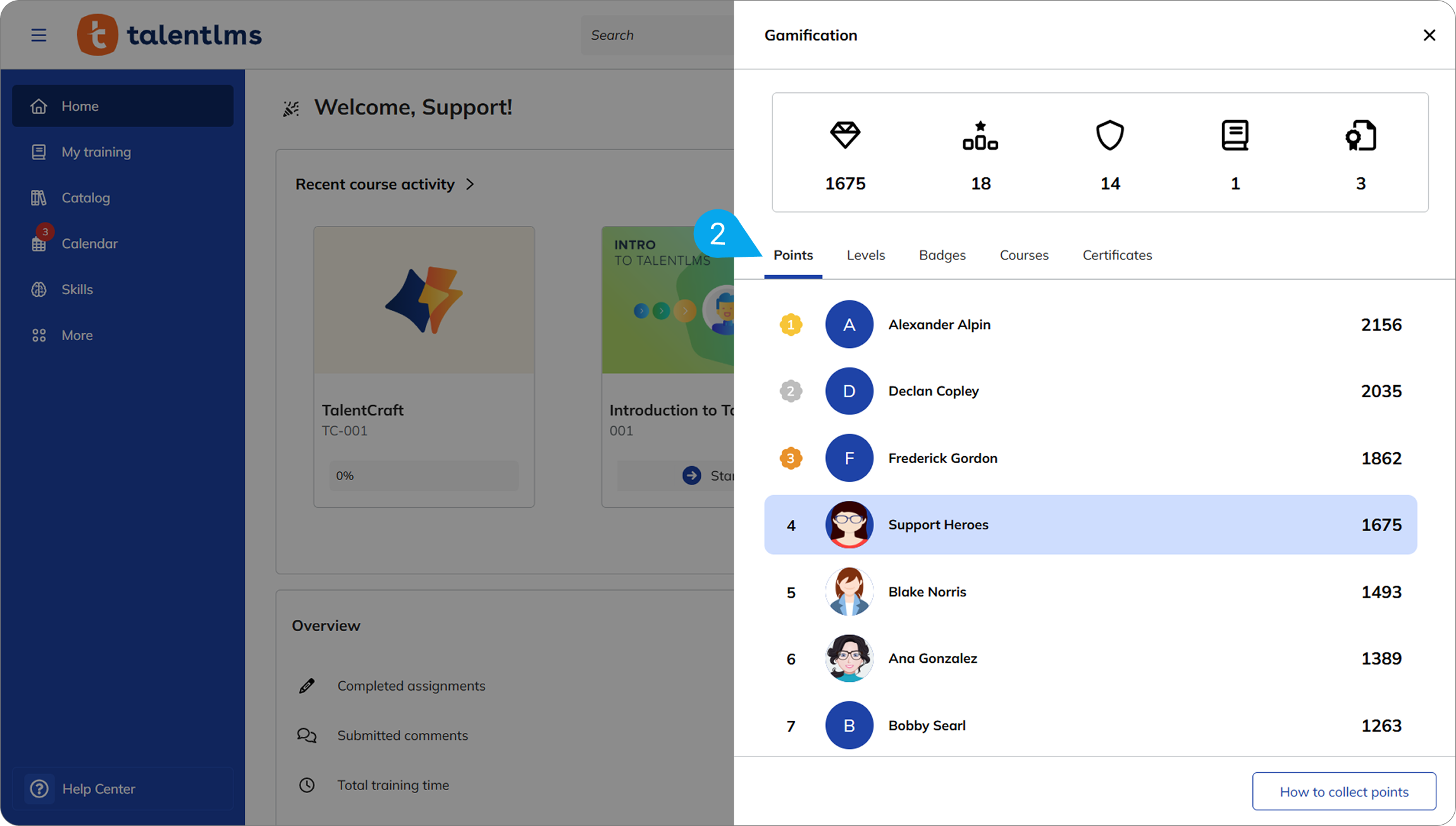Click the Home house icon in sidebar
Image resolution: width=1456 pixels, height=826 pixels.
point(39,106)
